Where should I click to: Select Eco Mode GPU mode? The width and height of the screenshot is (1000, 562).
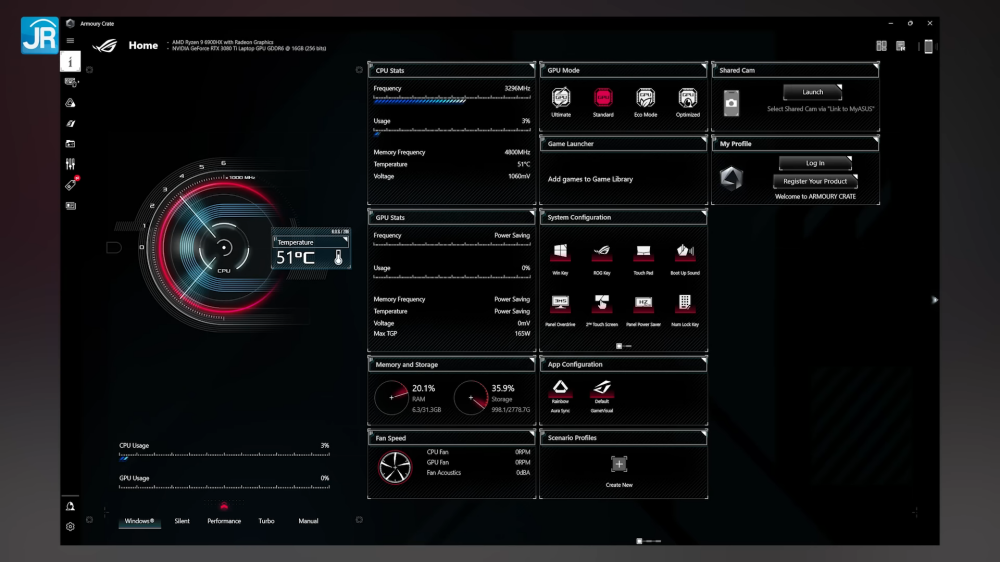(645, 103)
